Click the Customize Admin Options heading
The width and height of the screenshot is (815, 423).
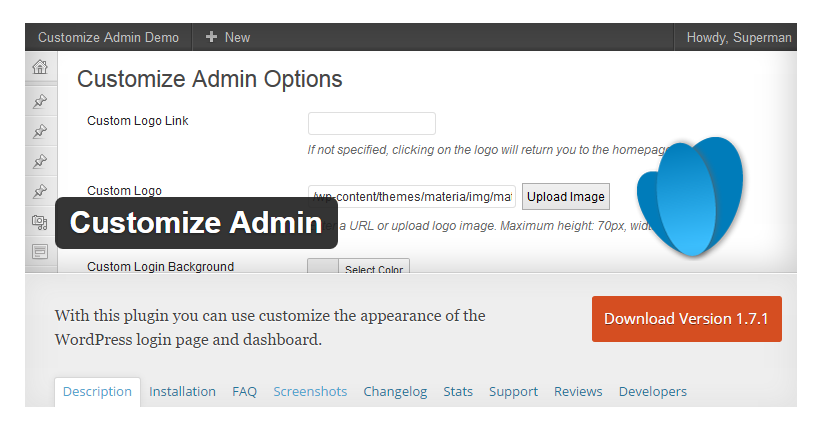[x=209, y=80]
